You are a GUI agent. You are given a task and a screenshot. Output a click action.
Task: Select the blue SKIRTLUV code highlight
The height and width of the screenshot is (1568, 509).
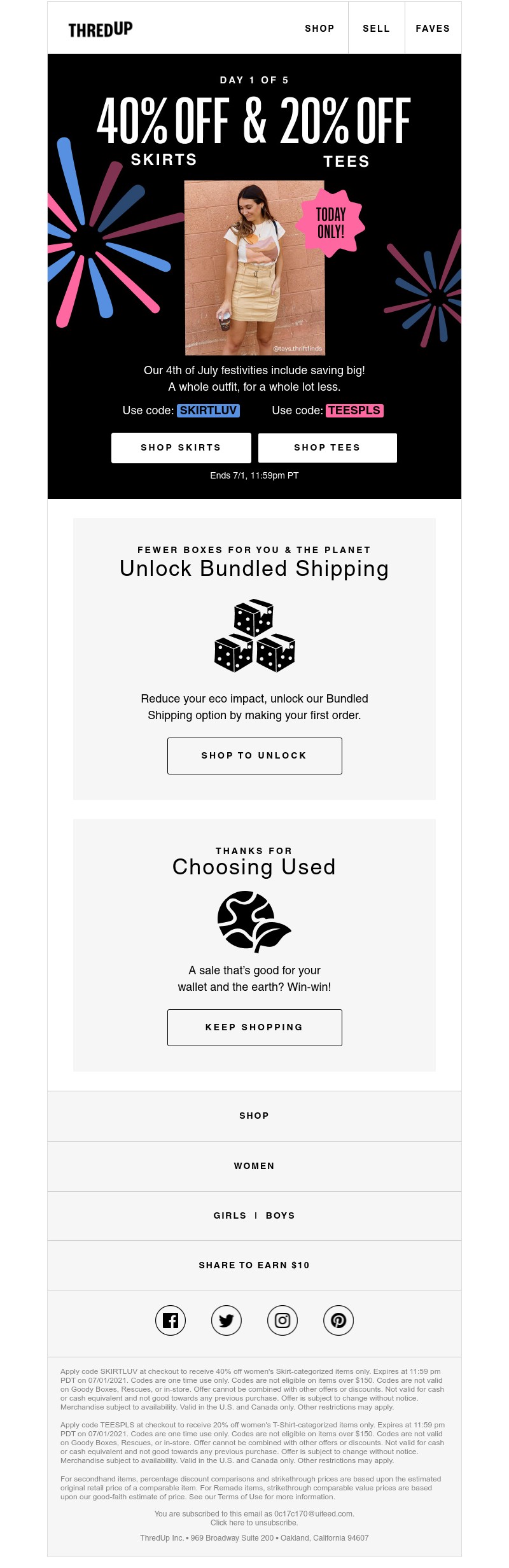point(208,410)
